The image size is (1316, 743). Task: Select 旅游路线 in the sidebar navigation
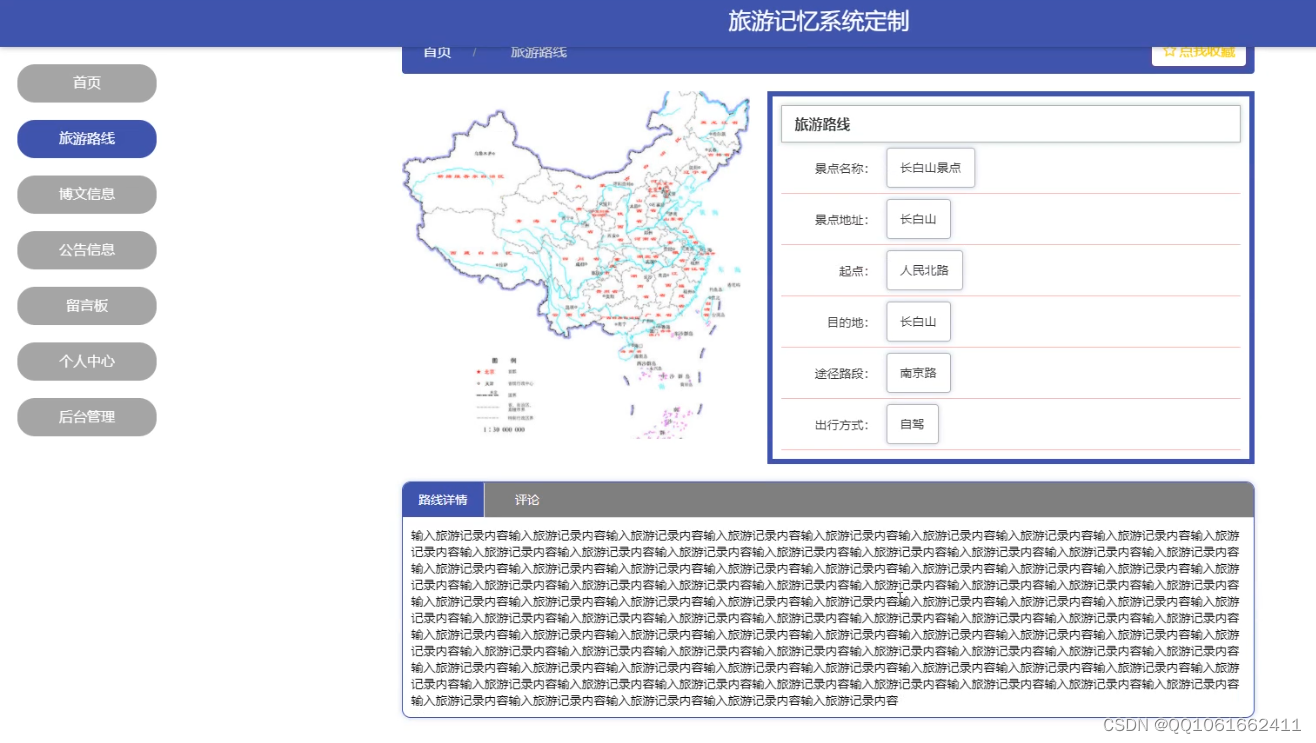(86, 139)
